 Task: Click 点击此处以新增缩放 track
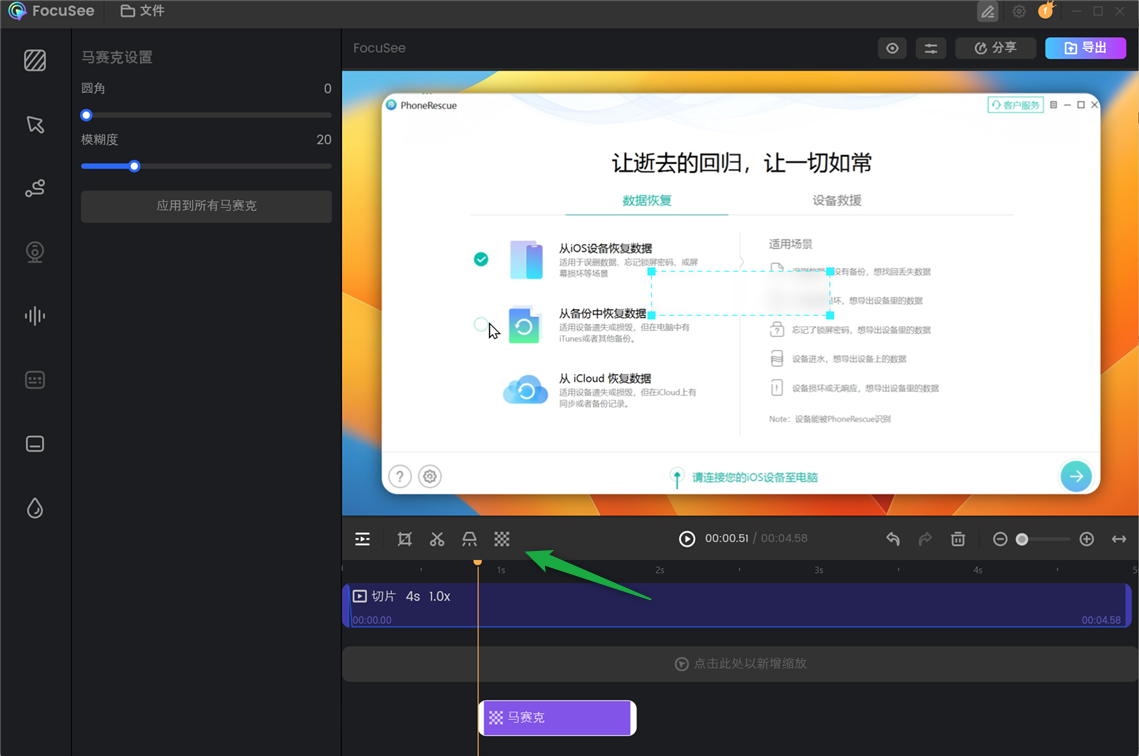click(739, 664)
